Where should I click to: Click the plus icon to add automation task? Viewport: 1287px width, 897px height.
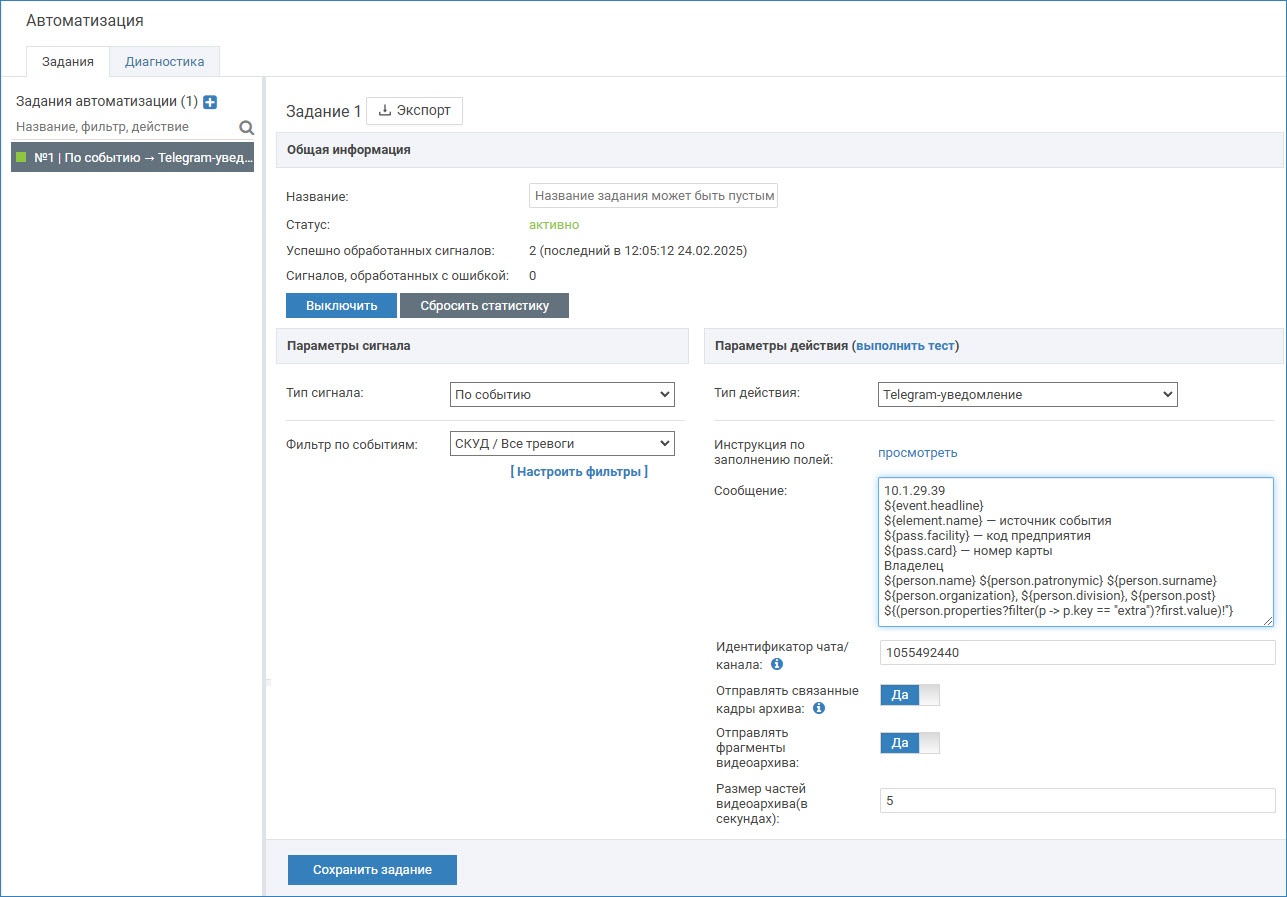(x=210, y=102)
